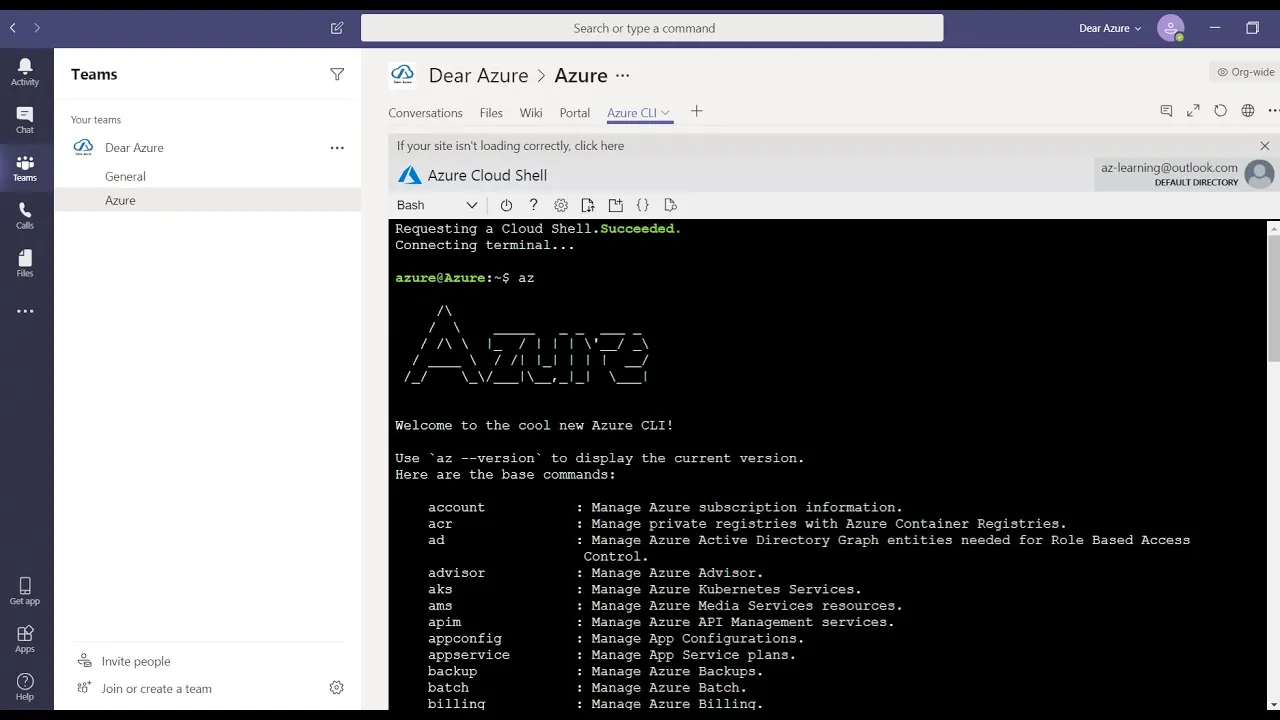Open the Bash shell type dropdown
The image size is (1280, 720).
pos(437,205)
